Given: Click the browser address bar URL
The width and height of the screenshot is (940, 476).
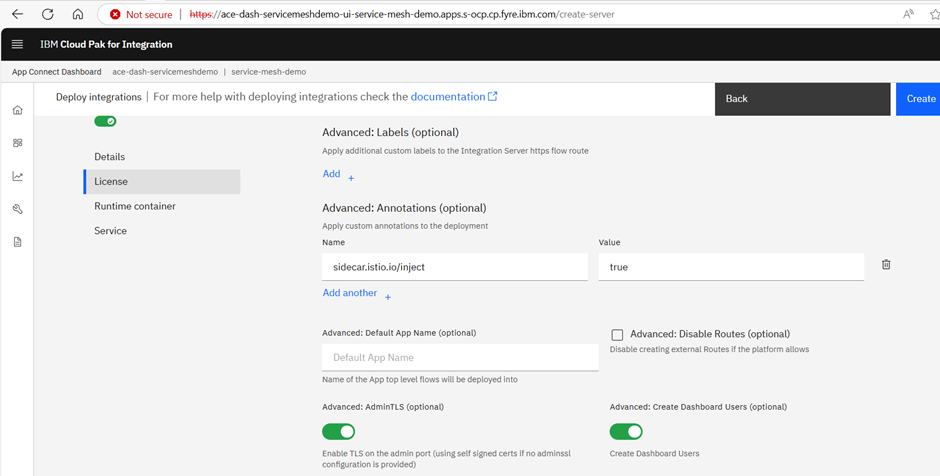Looking at the screenshot, I should click(402, 14).
